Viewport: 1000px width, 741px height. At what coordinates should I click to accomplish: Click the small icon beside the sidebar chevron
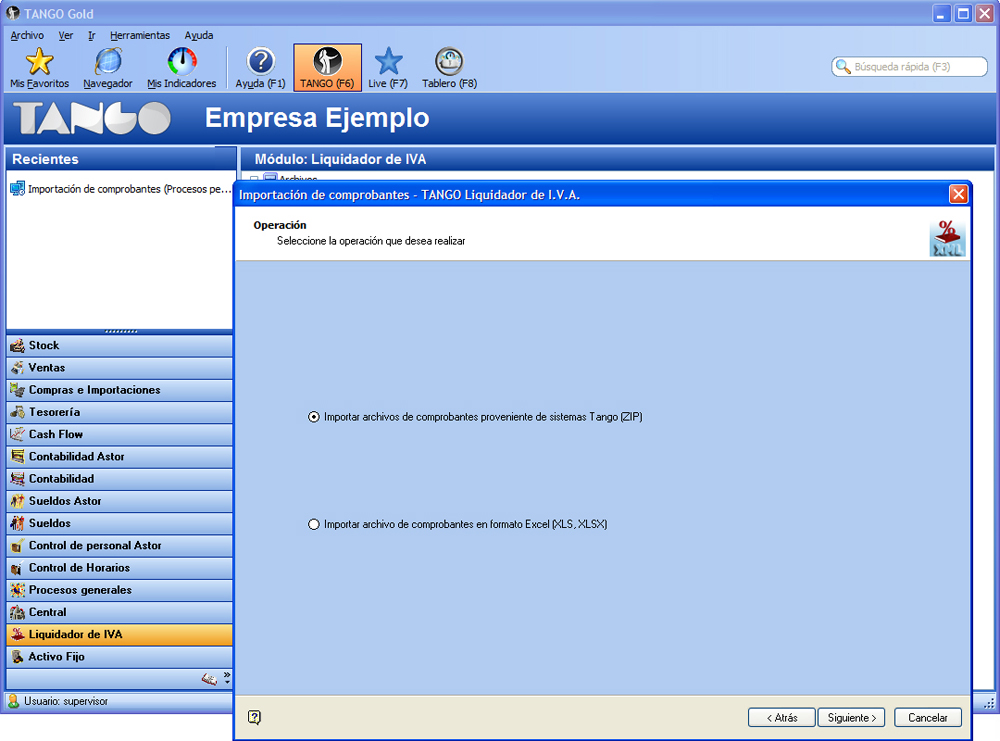(x=209, y=679)
